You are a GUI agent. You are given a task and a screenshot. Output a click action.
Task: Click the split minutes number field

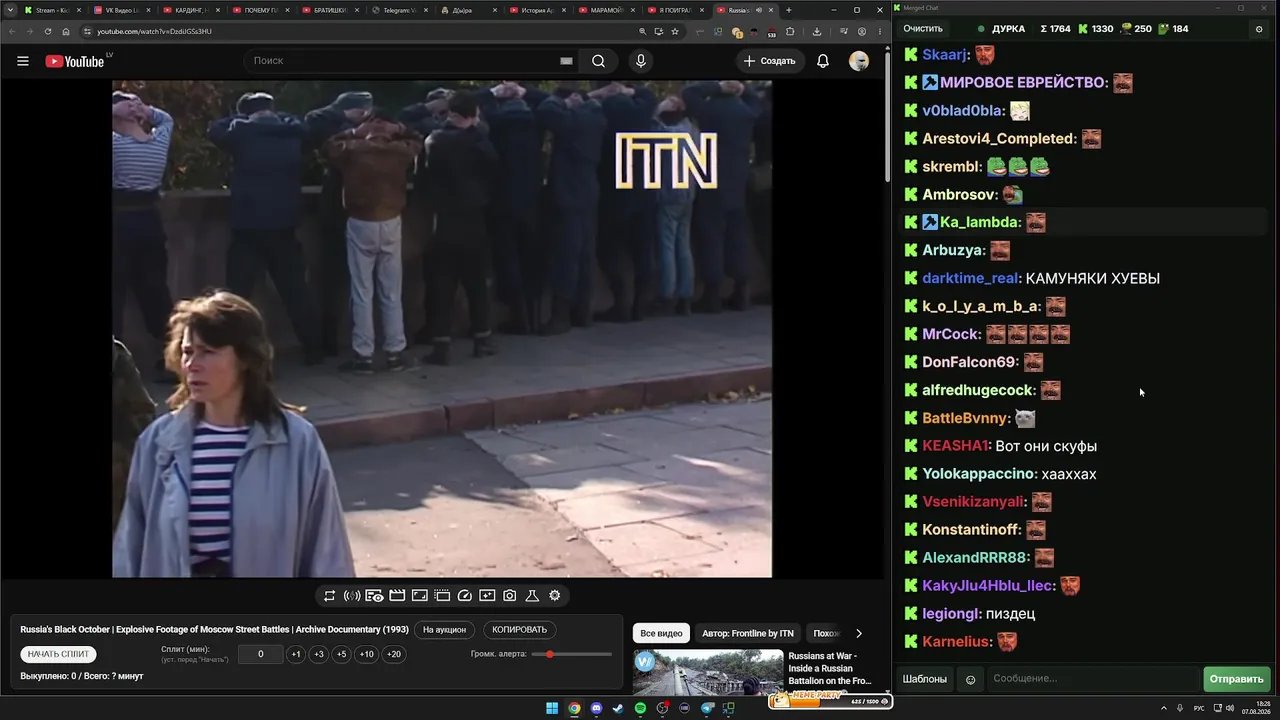click(x=260, y=654)
